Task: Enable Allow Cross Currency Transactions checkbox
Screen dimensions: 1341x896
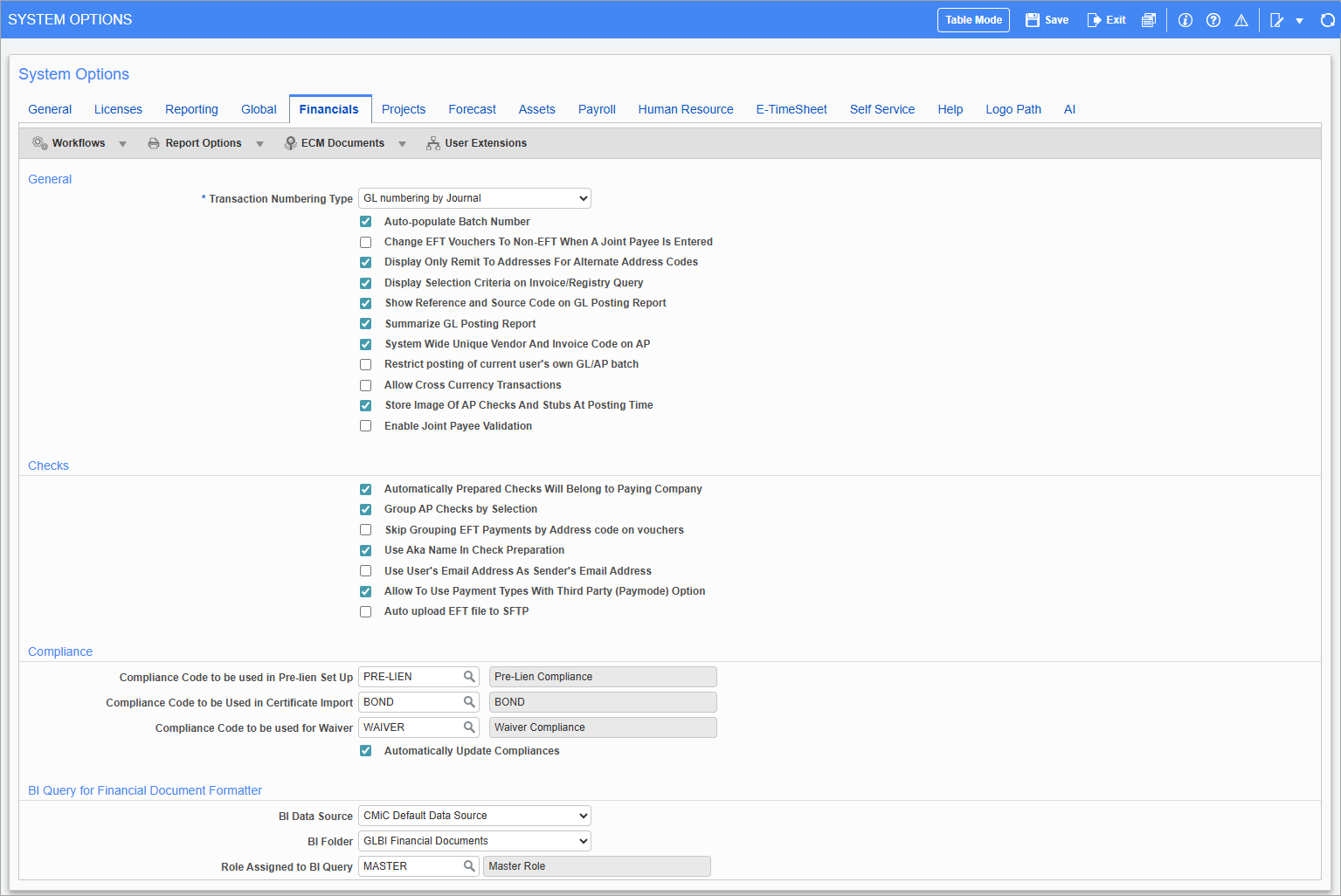Action: click(366, 385)
